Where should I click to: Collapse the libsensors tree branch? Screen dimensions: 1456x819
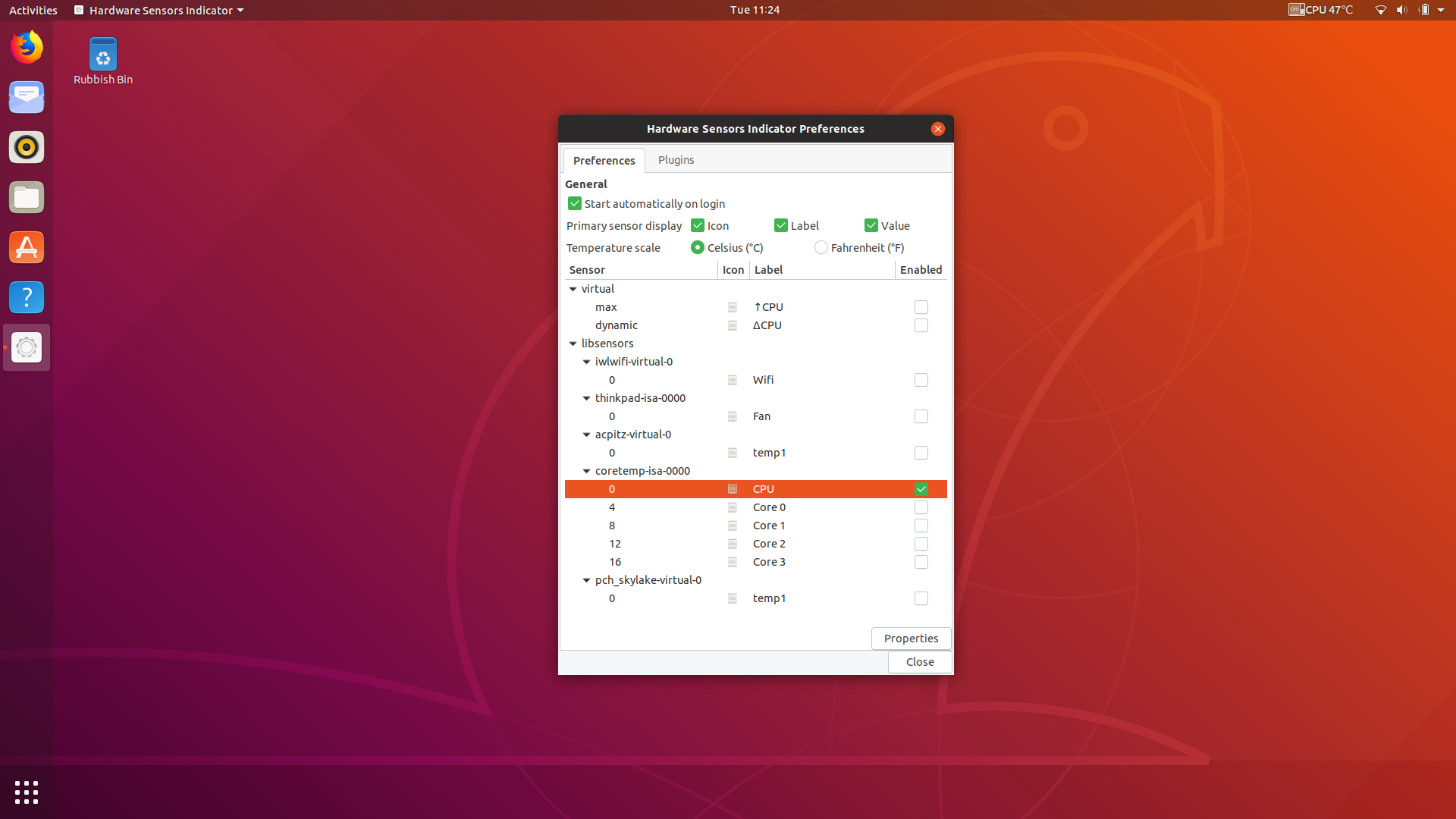point(573,344)
